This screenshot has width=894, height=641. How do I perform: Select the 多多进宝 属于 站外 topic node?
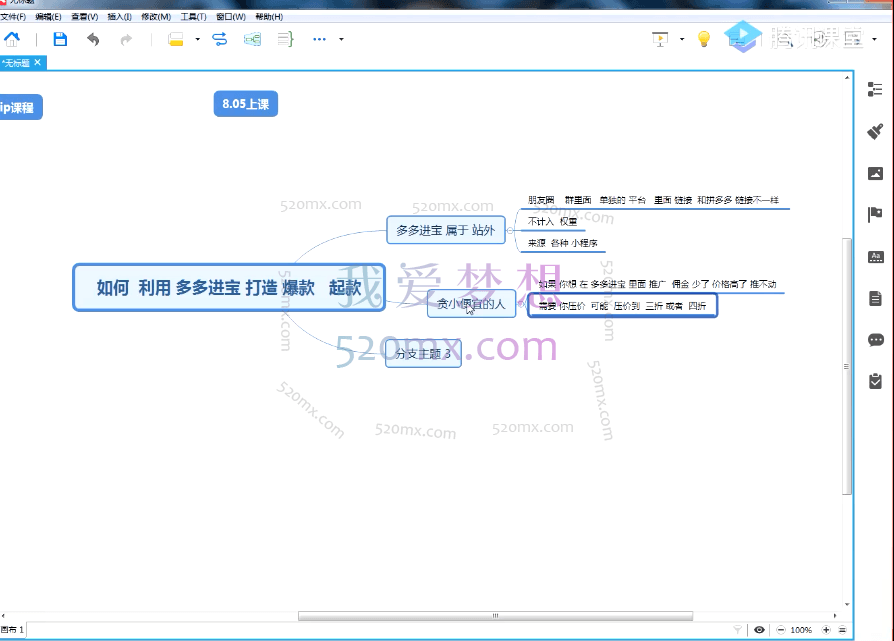pos(445,230)
